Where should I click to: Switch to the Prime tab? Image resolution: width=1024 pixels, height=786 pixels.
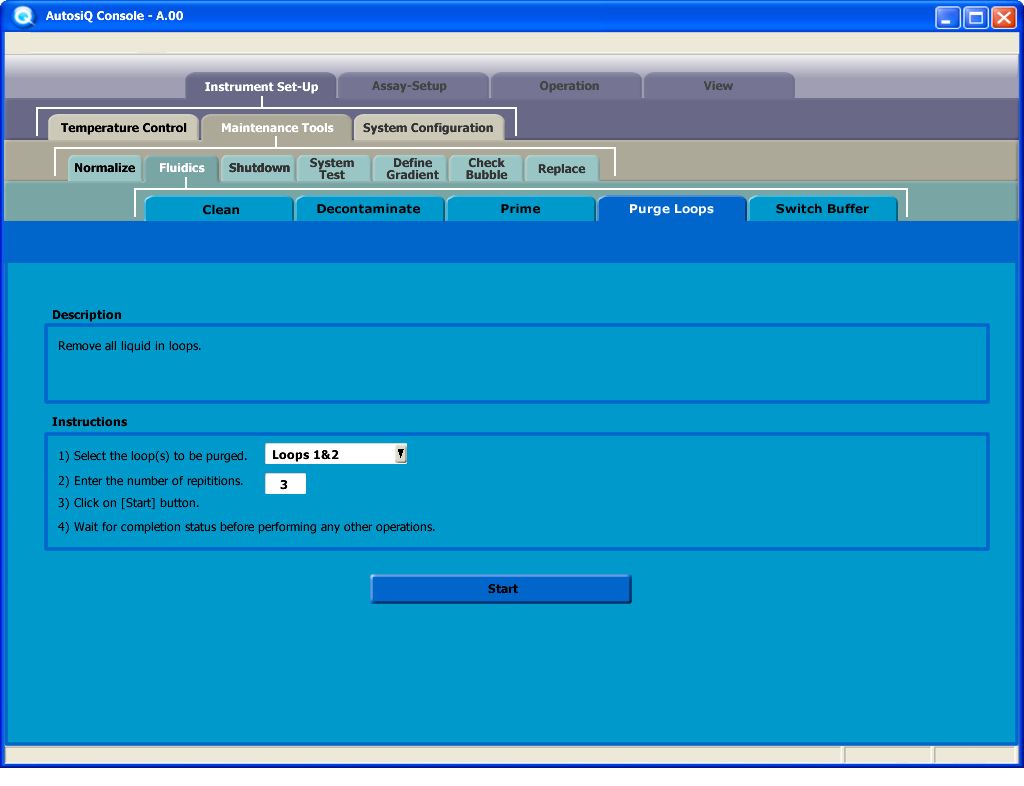pos(520,209)
